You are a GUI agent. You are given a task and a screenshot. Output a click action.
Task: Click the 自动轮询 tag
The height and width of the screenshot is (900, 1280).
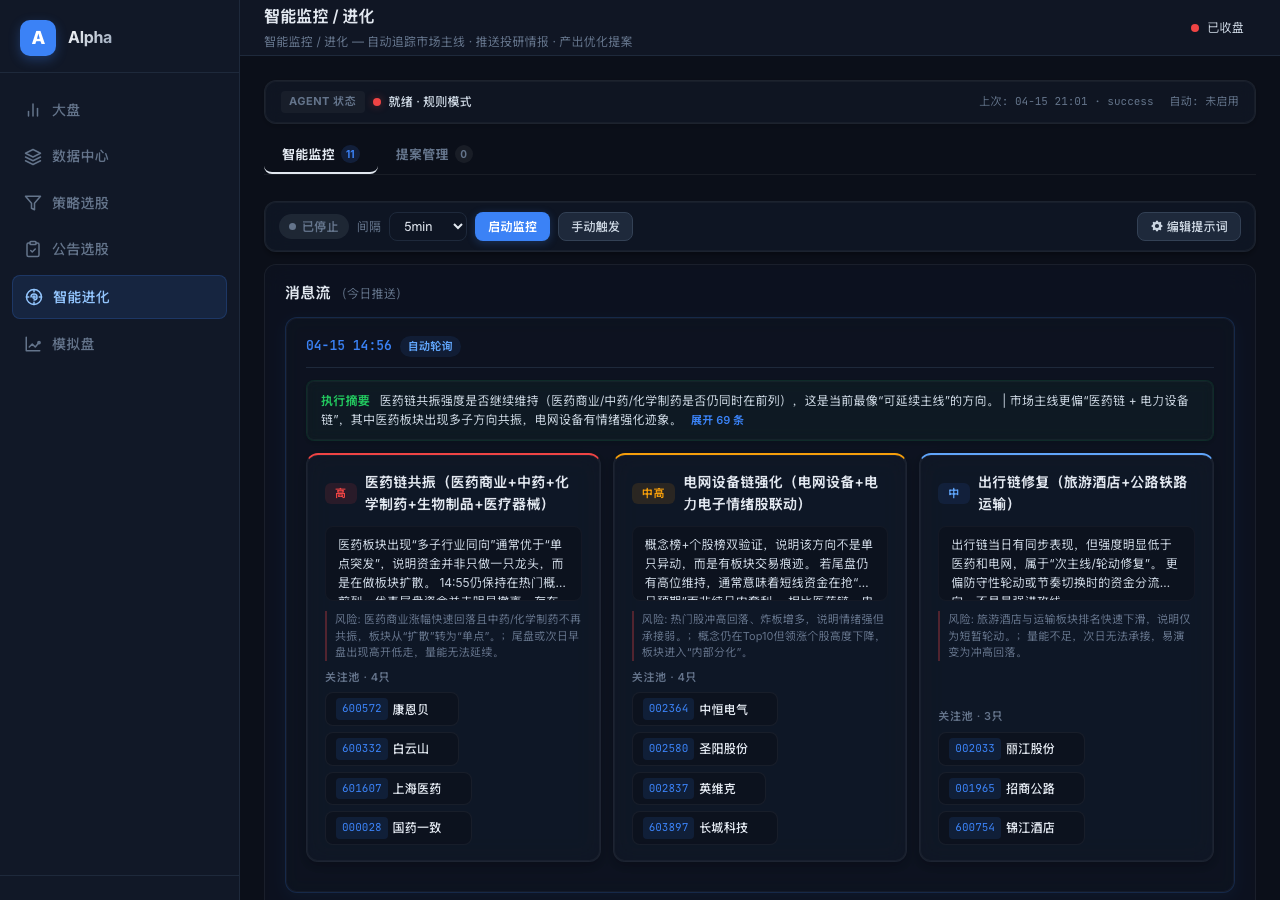(x=430, y=346)
